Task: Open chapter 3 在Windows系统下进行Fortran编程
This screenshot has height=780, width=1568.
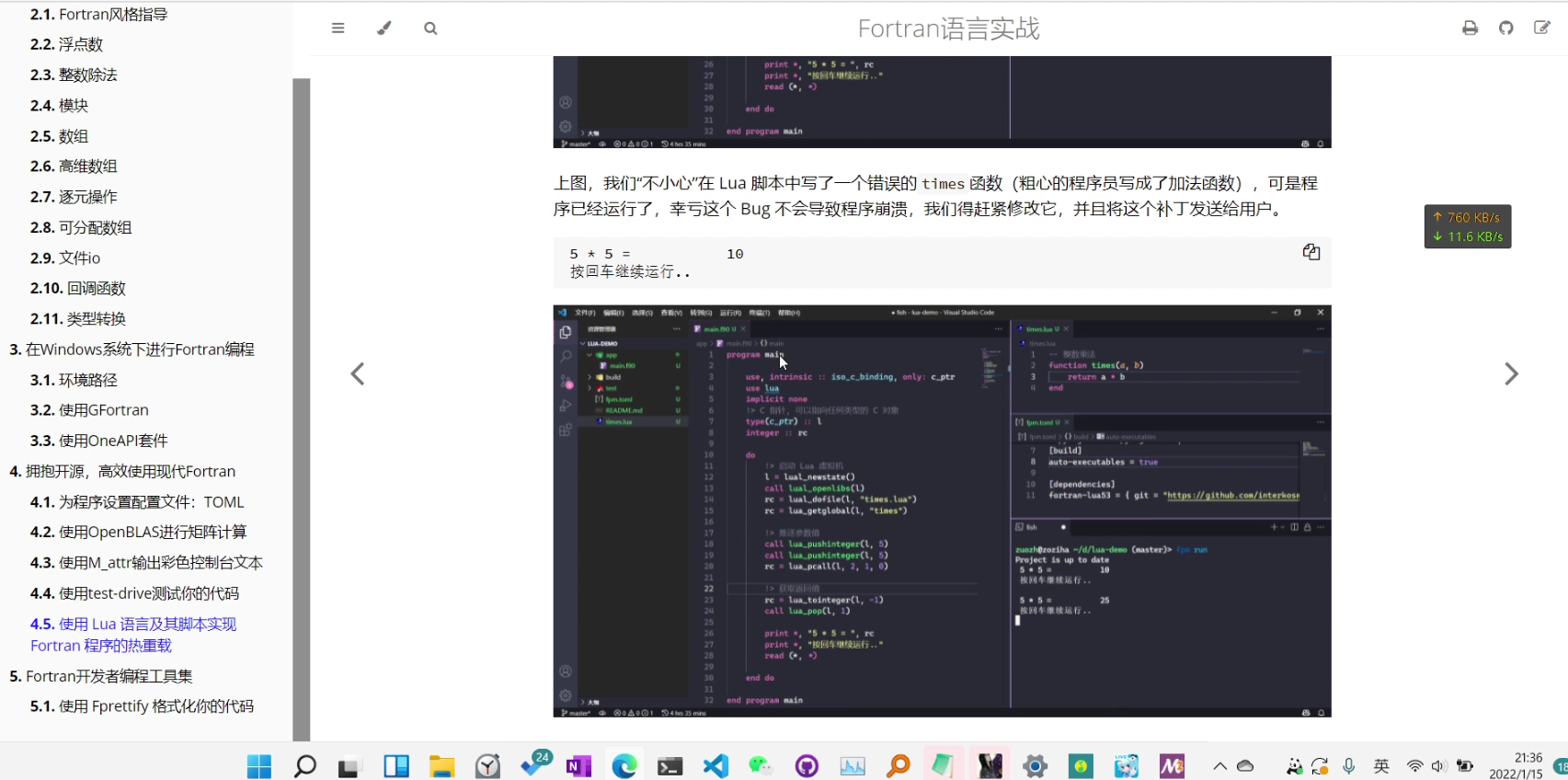Action: tap(132, 350)
